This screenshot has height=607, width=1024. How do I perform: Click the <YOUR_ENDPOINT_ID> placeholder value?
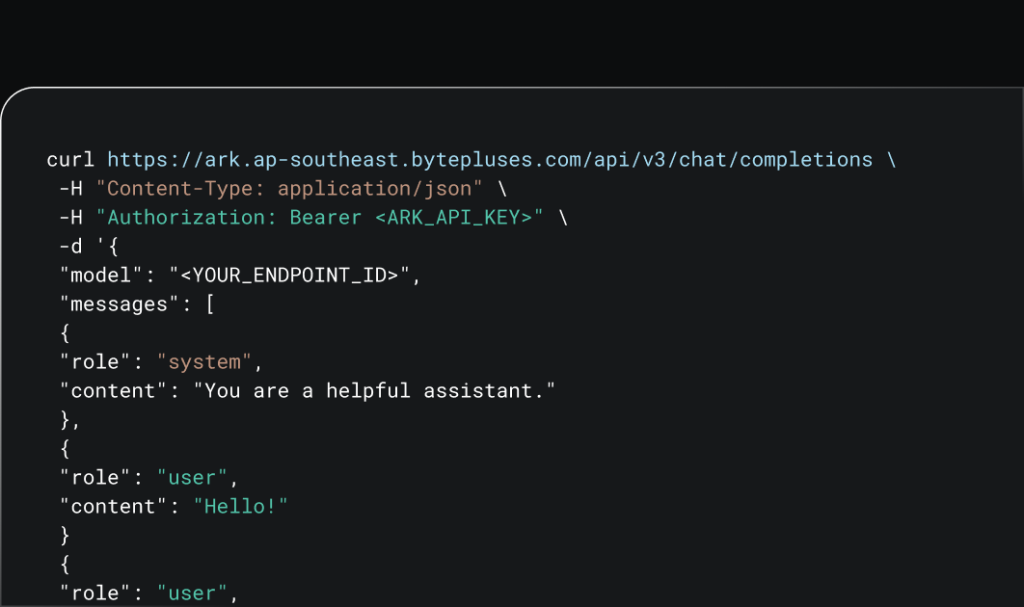coord(295,276)
